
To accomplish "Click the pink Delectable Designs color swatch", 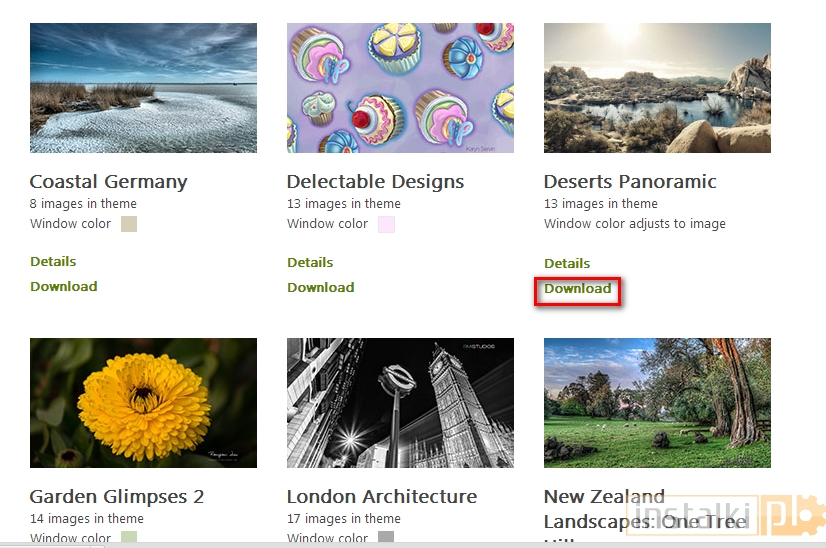I will (386, 224).
